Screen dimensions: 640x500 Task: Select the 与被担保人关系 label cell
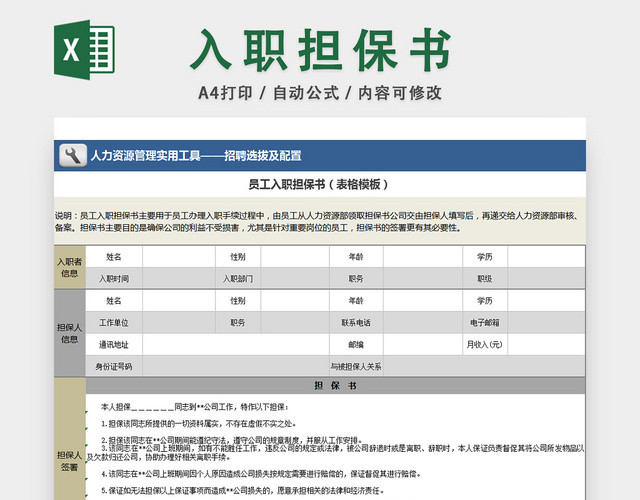click(x=356, y=367)
